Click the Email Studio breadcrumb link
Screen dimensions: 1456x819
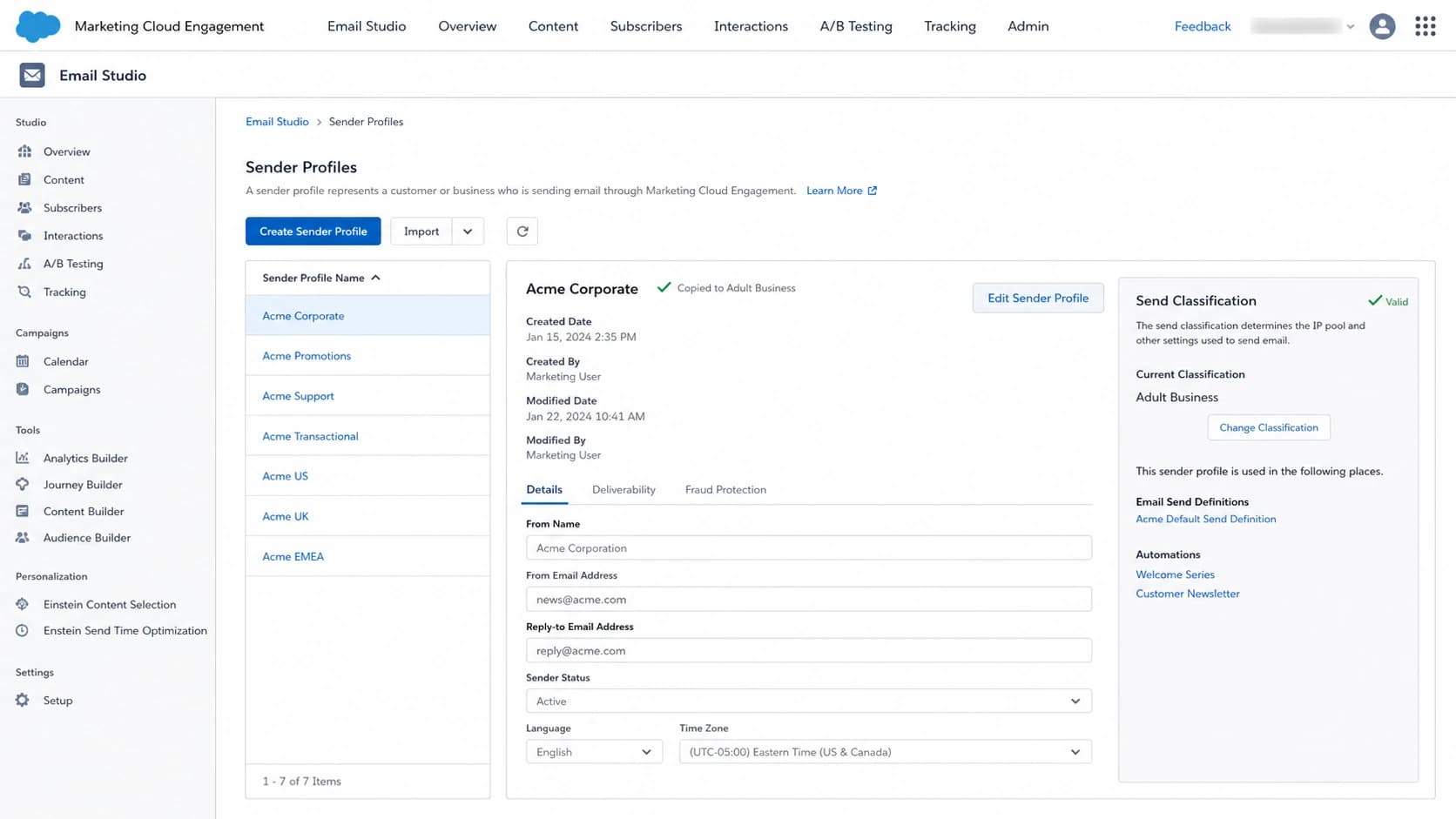277,122
